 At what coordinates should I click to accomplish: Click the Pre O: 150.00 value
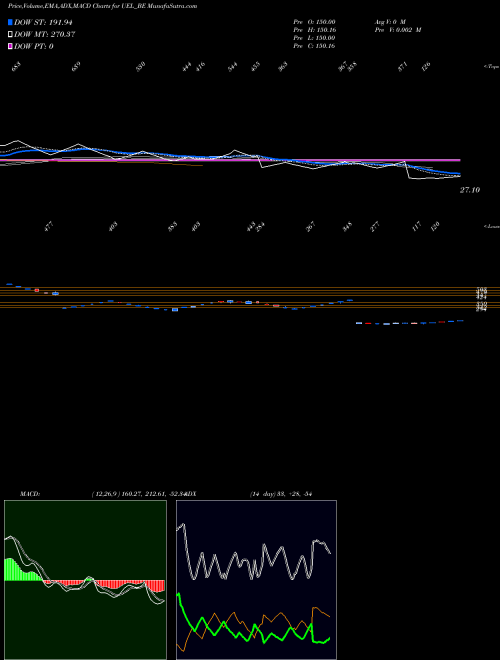click(x=314, y=22)
